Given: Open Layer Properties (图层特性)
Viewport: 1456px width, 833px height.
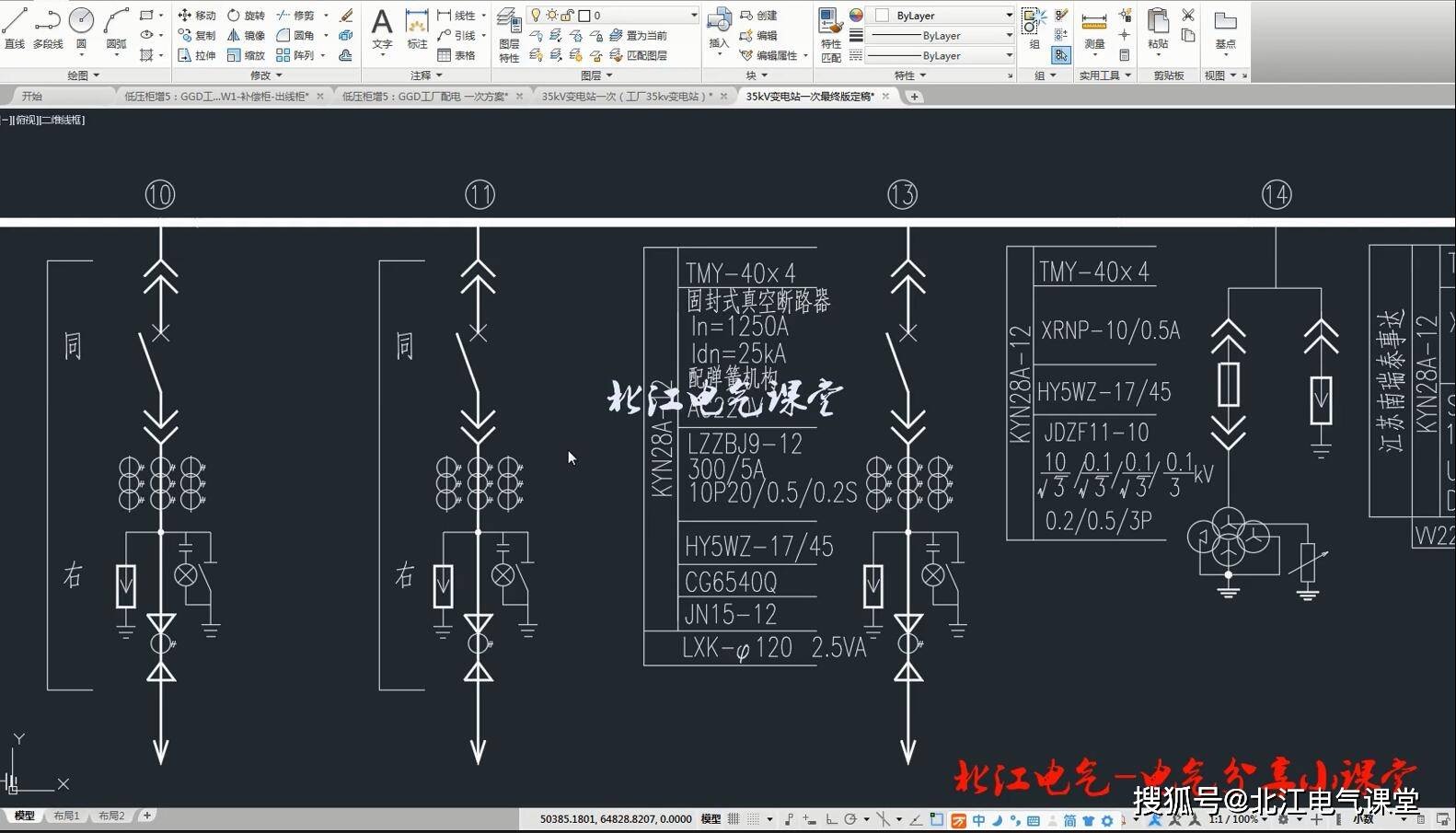Looking at the screenshot, I should click(x=509, y=35).
